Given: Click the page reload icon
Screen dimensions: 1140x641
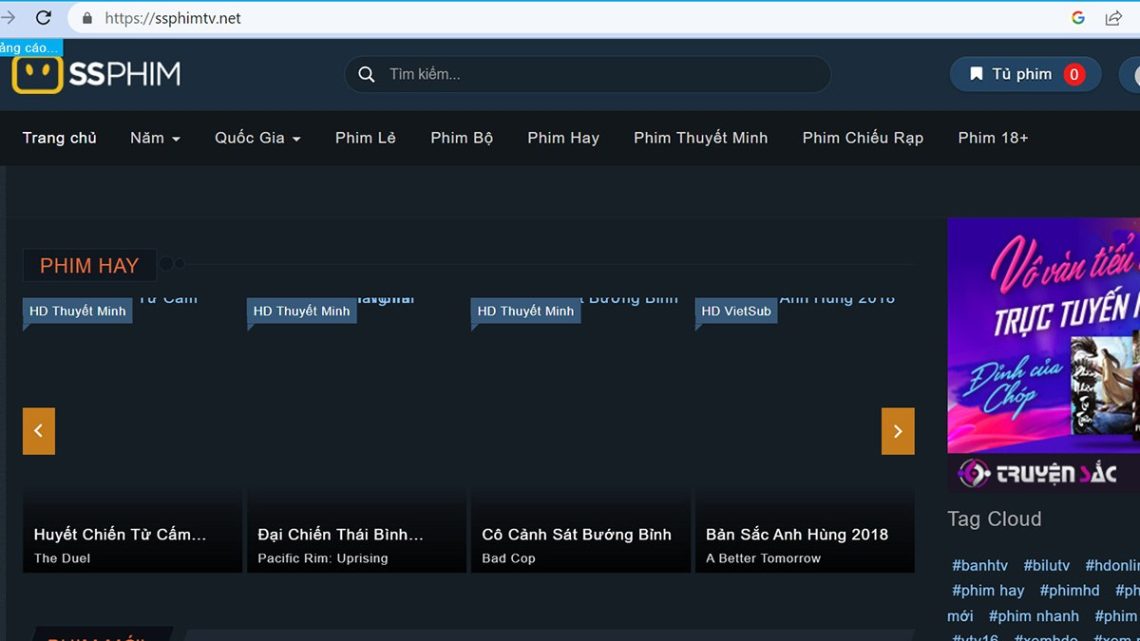Looking at the screenshot, I should point(42,17).
